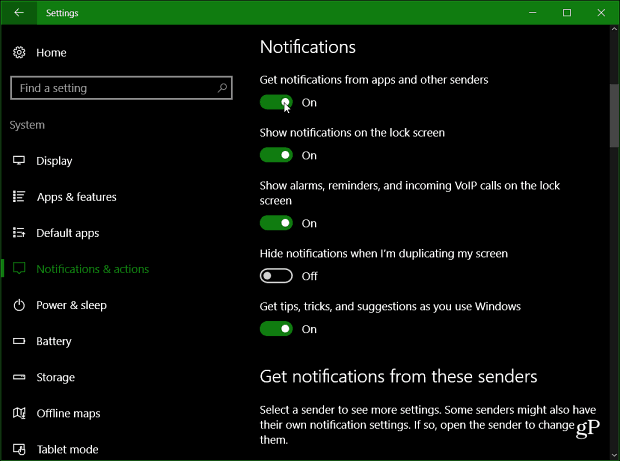The height and width of the screenshot is (461, 620).
Task: Click the Offline maps icon
Action: 19,413
